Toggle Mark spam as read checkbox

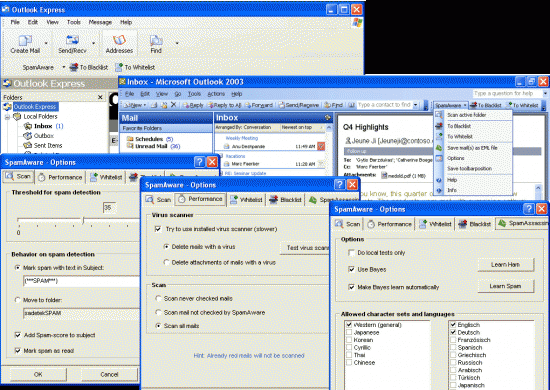pos(18,350)
